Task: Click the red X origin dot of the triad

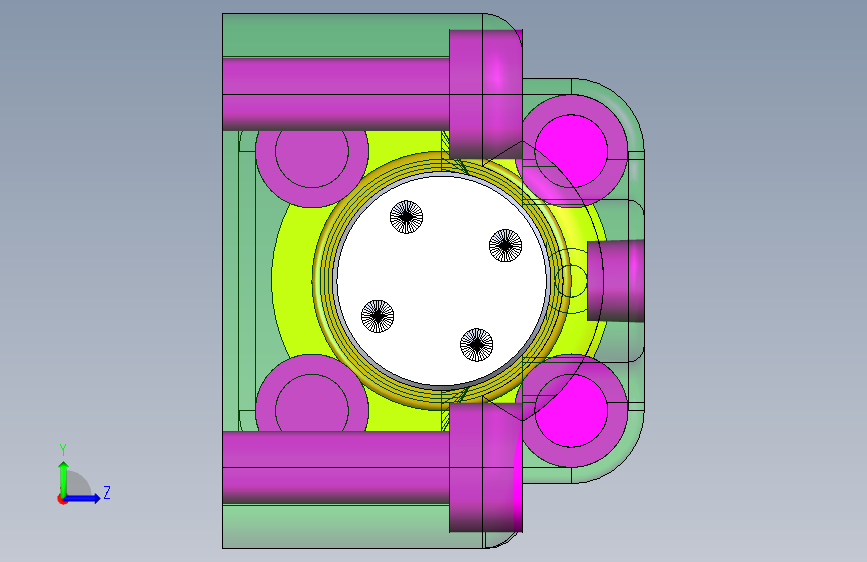Action: click(62, 499)
